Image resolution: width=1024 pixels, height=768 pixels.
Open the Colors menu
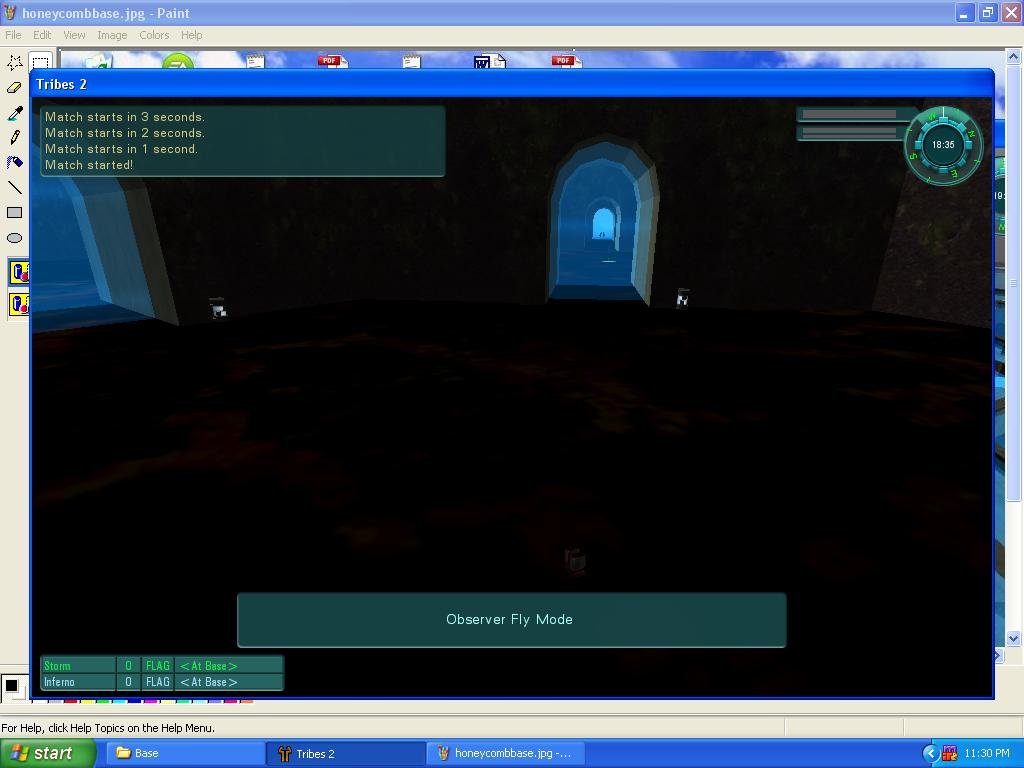tap(154, 35)
